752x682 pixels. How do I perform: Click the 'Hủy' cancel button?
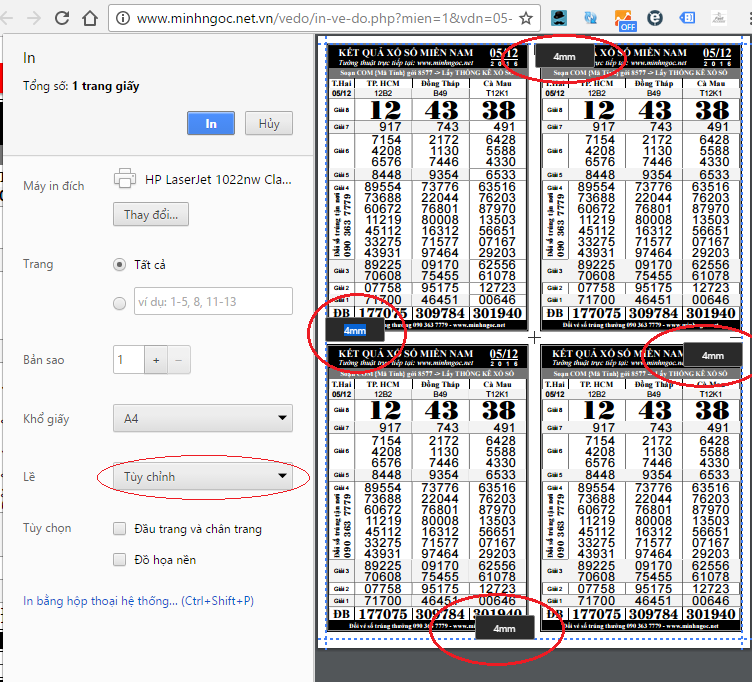click(x=269, y=123)
